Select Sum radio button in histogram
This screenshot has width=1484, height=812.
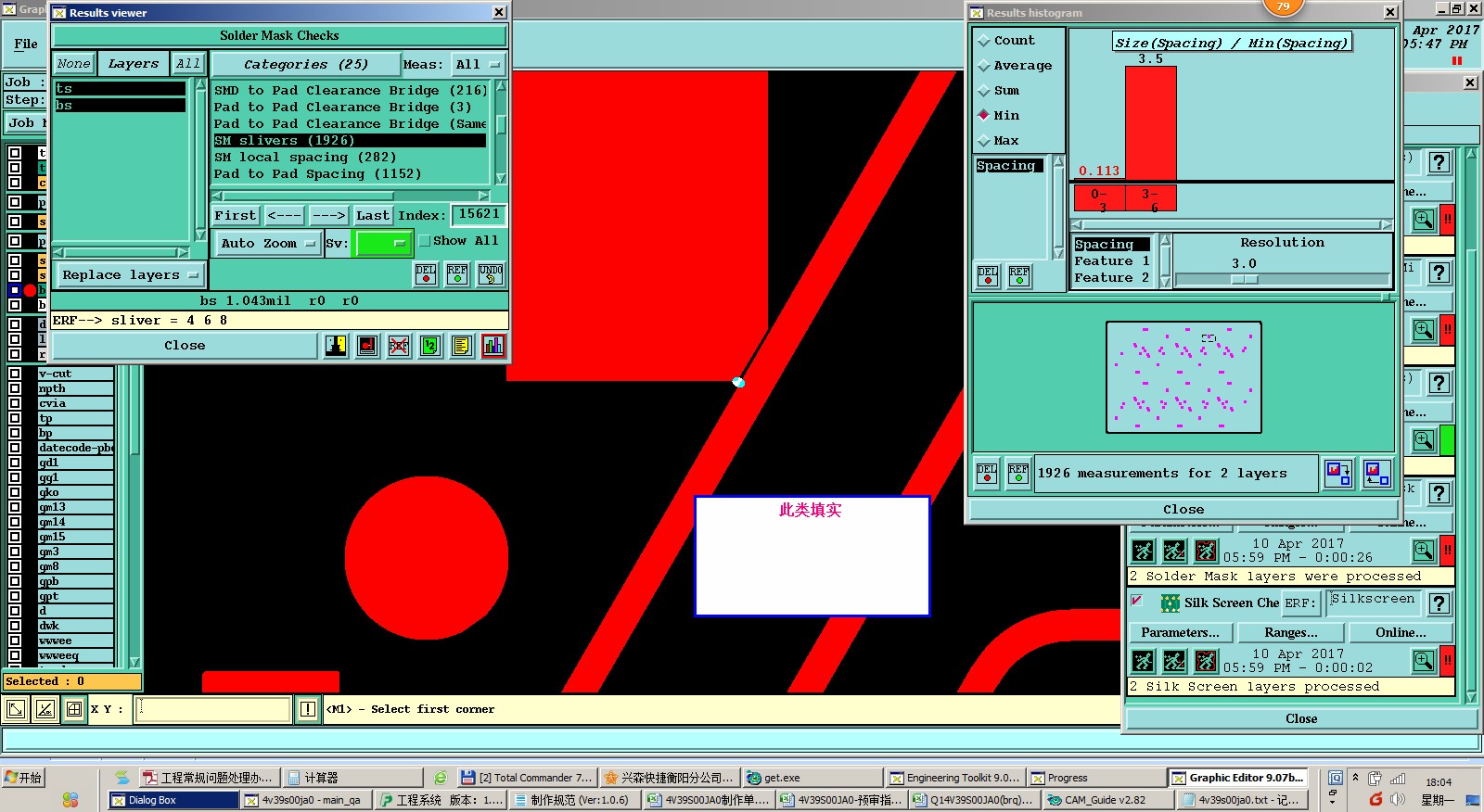(x=984, y=91)
